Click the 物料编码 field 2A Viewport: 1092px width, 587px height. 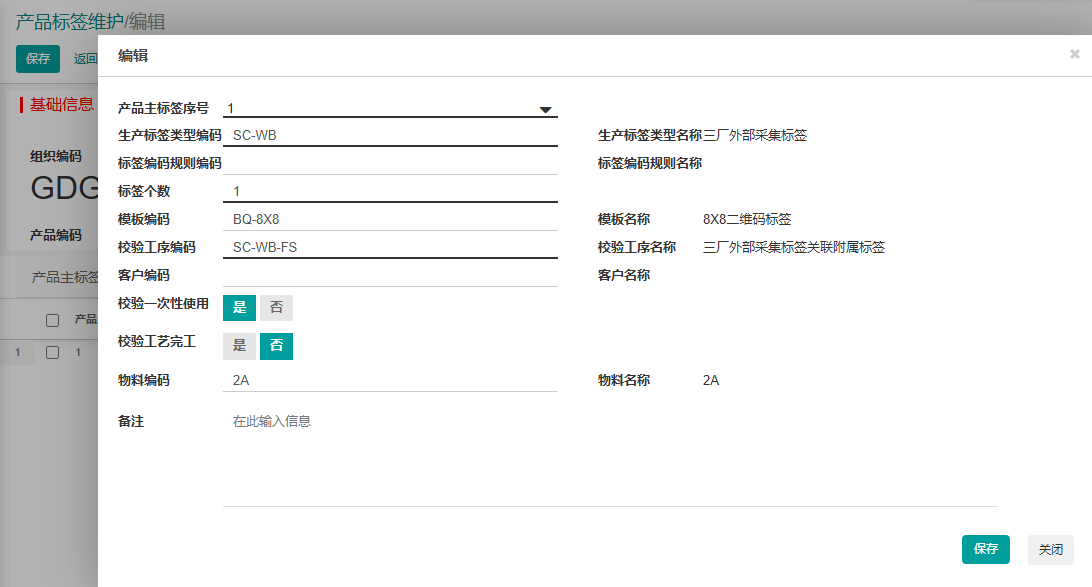[x=390, y=380]
